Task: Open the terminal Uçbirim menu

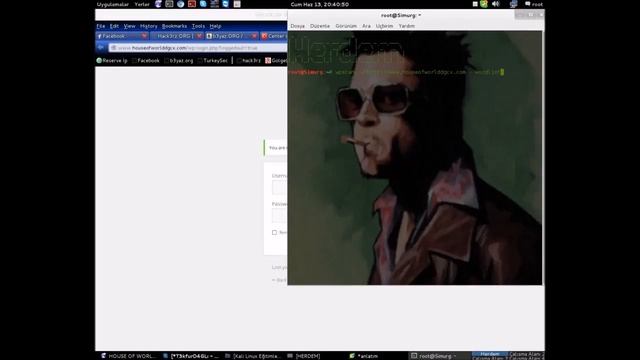Action: (x=384, y=26)
